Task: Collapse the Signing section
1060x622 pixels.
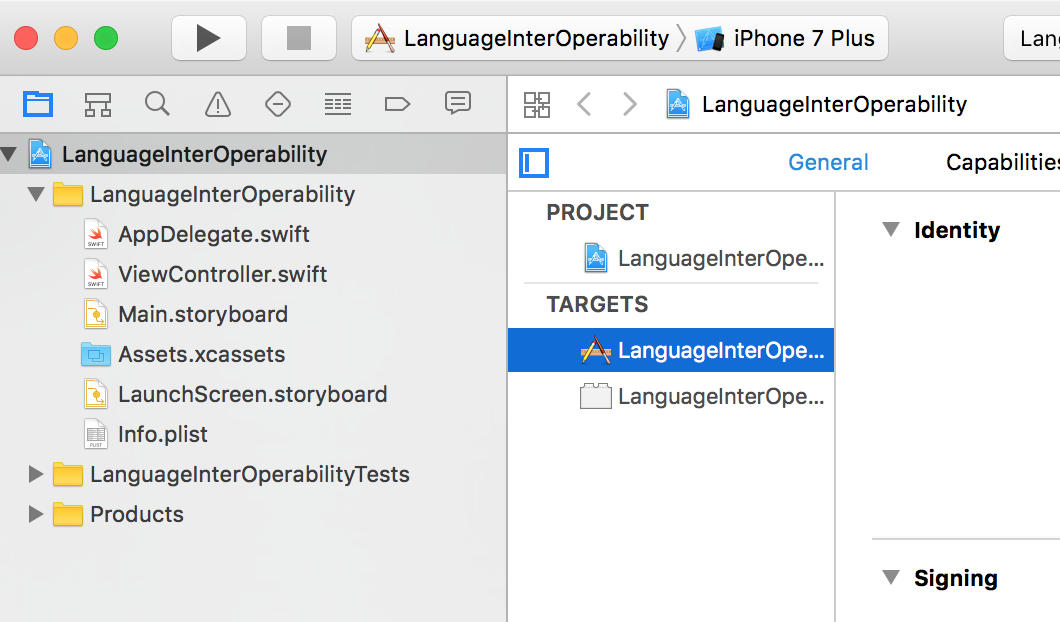Action: [891, 578]
